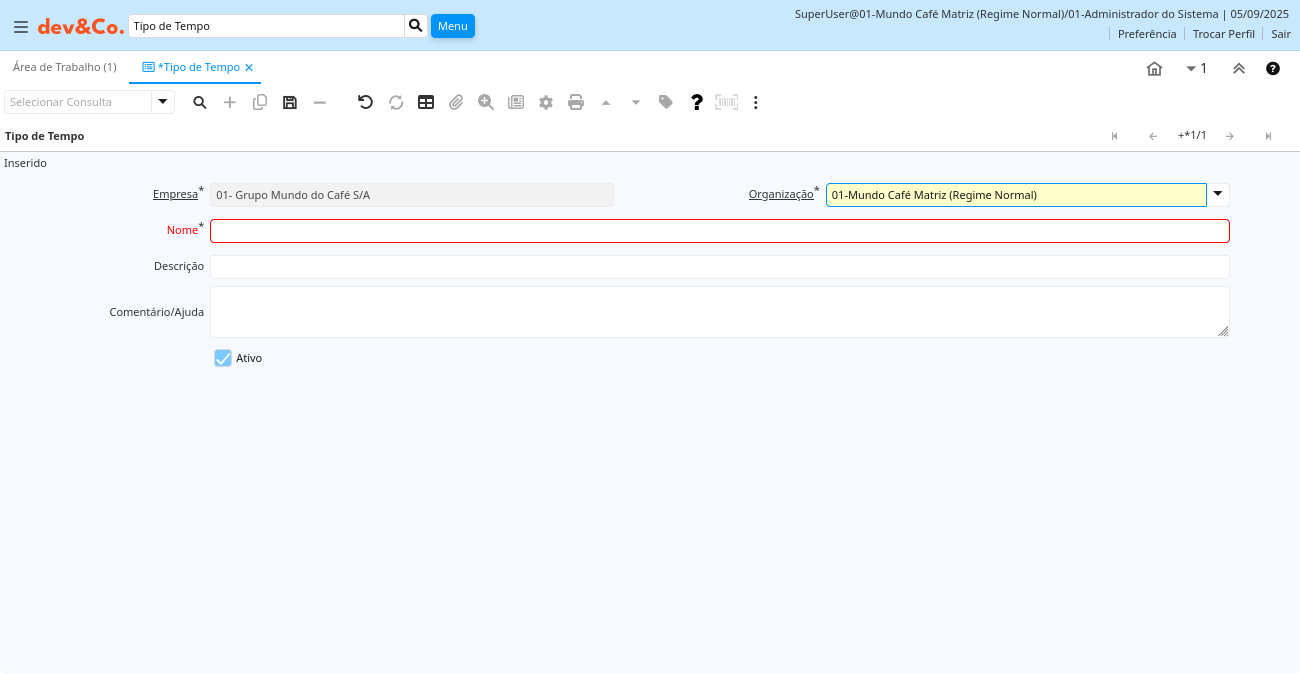The height and width of the screenshot is (674, 1300).
Task: Click the blue Menu button
Action: coord(452,26)
